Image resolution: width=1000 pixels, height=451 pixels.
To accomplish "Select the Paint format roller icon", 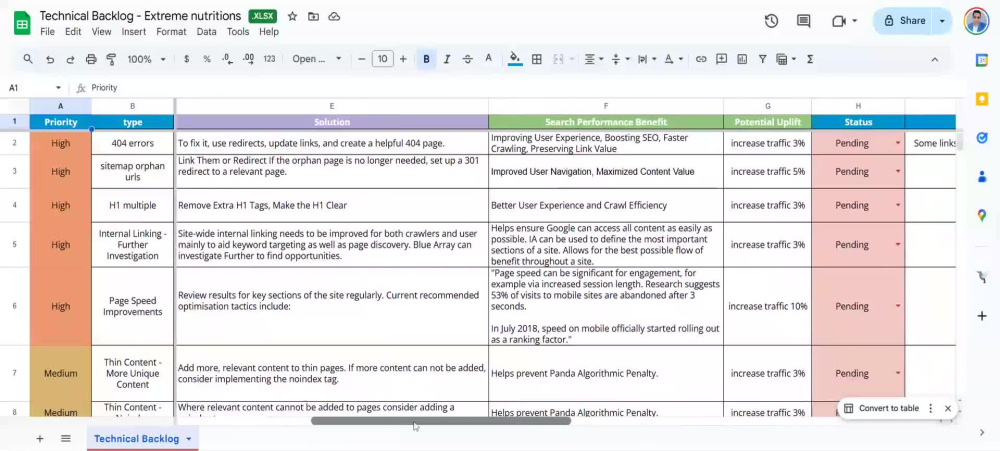I will (x=112, y=59).
